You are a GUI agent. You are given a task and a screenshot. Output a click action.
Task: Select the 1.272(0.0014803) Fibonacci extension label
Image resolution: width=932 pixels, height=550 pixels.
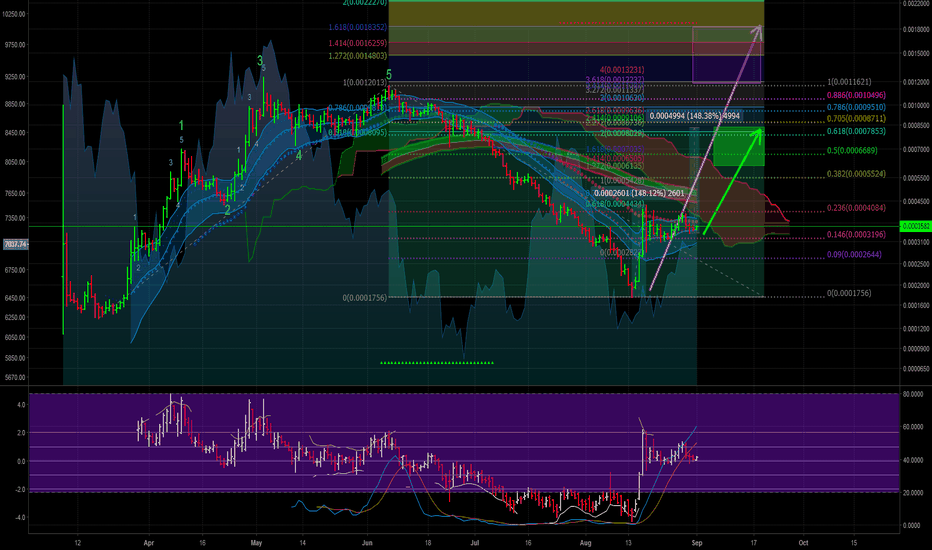tap(357, 56)
